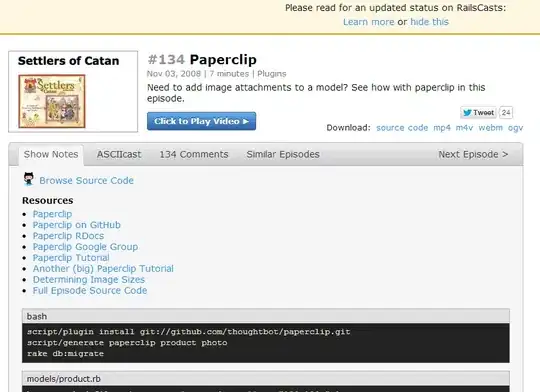
Task: Open Paperclip Google Group link
Action: [85, 247]
